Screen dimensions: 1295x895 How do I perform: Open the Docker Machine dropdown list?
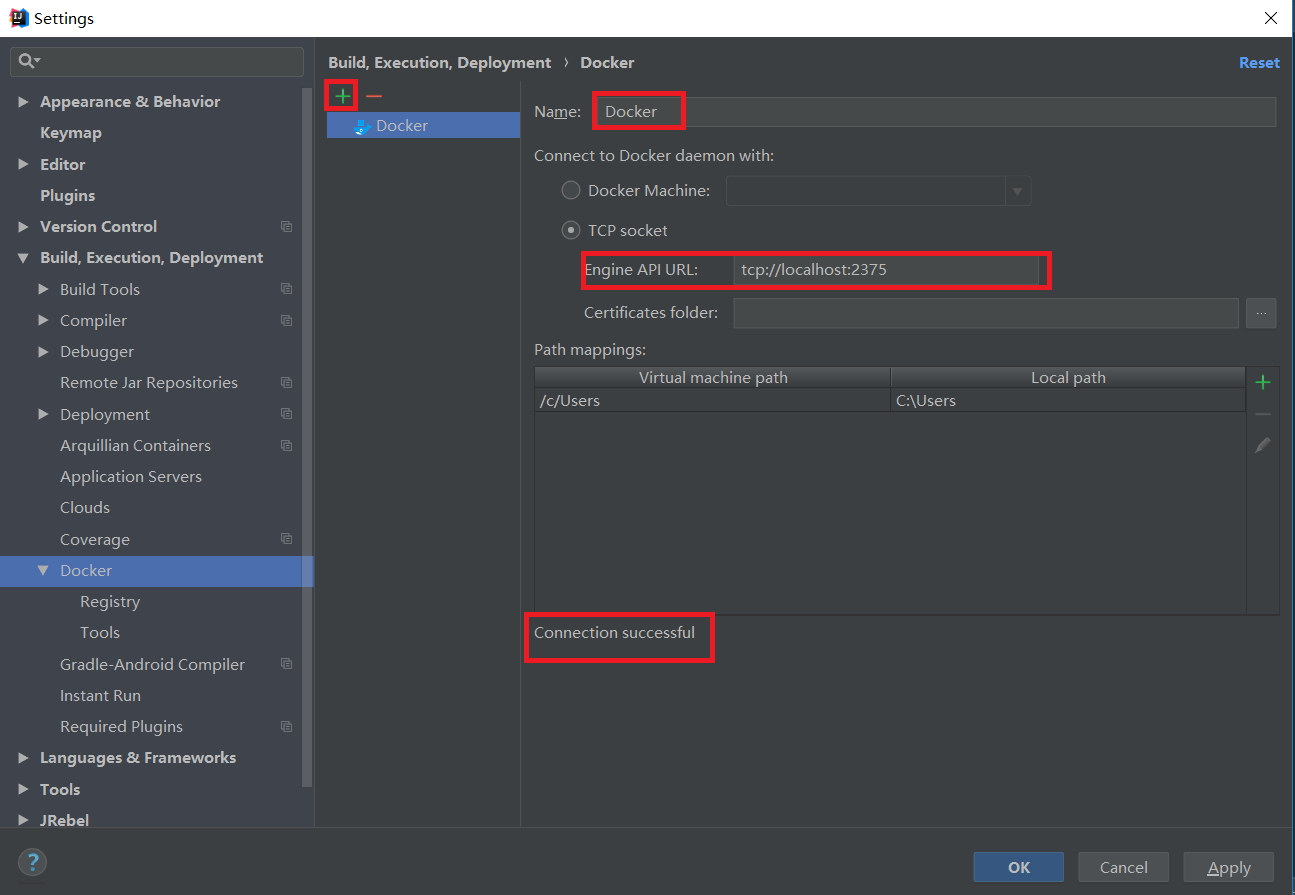[x=1018, y=191]
